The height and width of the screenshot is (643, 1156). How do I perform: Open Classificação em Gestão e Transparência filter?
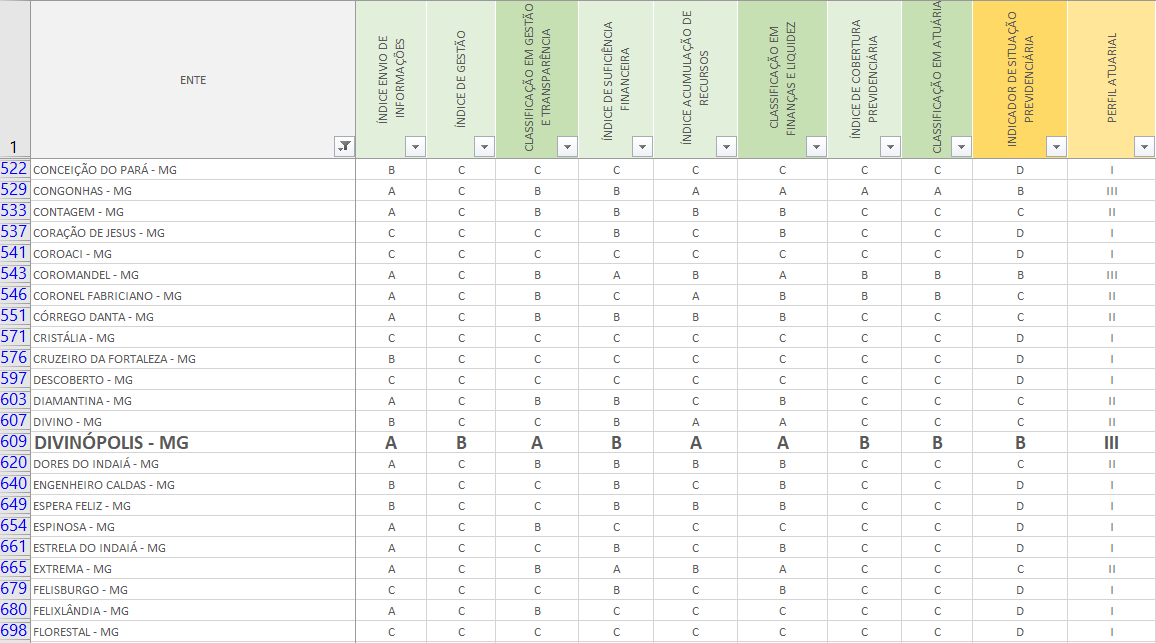[567, 147]
